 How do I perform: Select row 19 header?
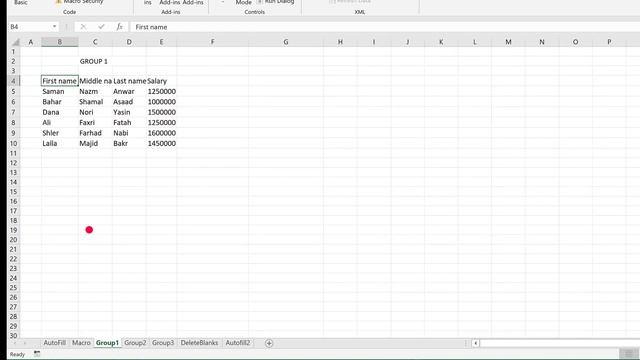coord(13,230)
